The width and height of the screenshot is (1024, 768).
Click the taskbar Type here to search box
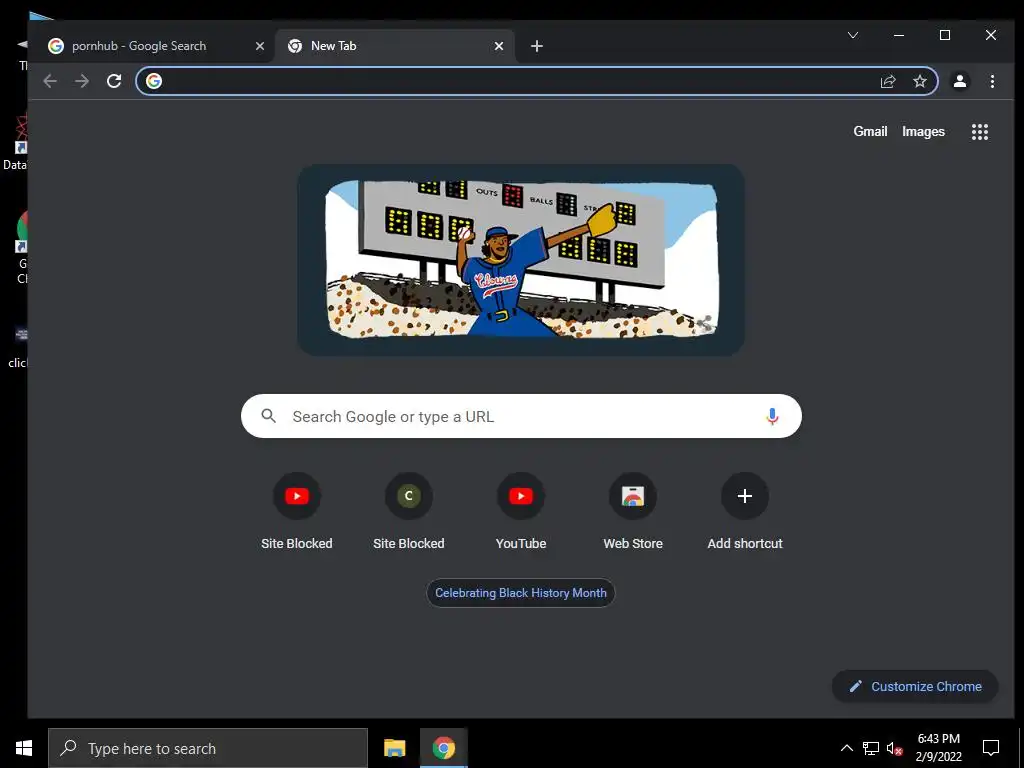[x=208, y=748]
